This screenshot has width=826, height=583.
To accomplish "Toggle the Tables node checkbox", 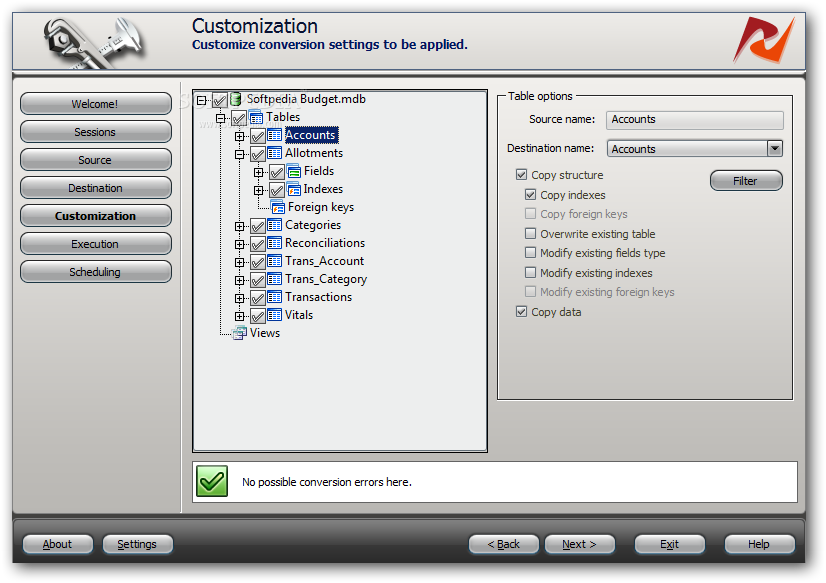I will [239, 118].
